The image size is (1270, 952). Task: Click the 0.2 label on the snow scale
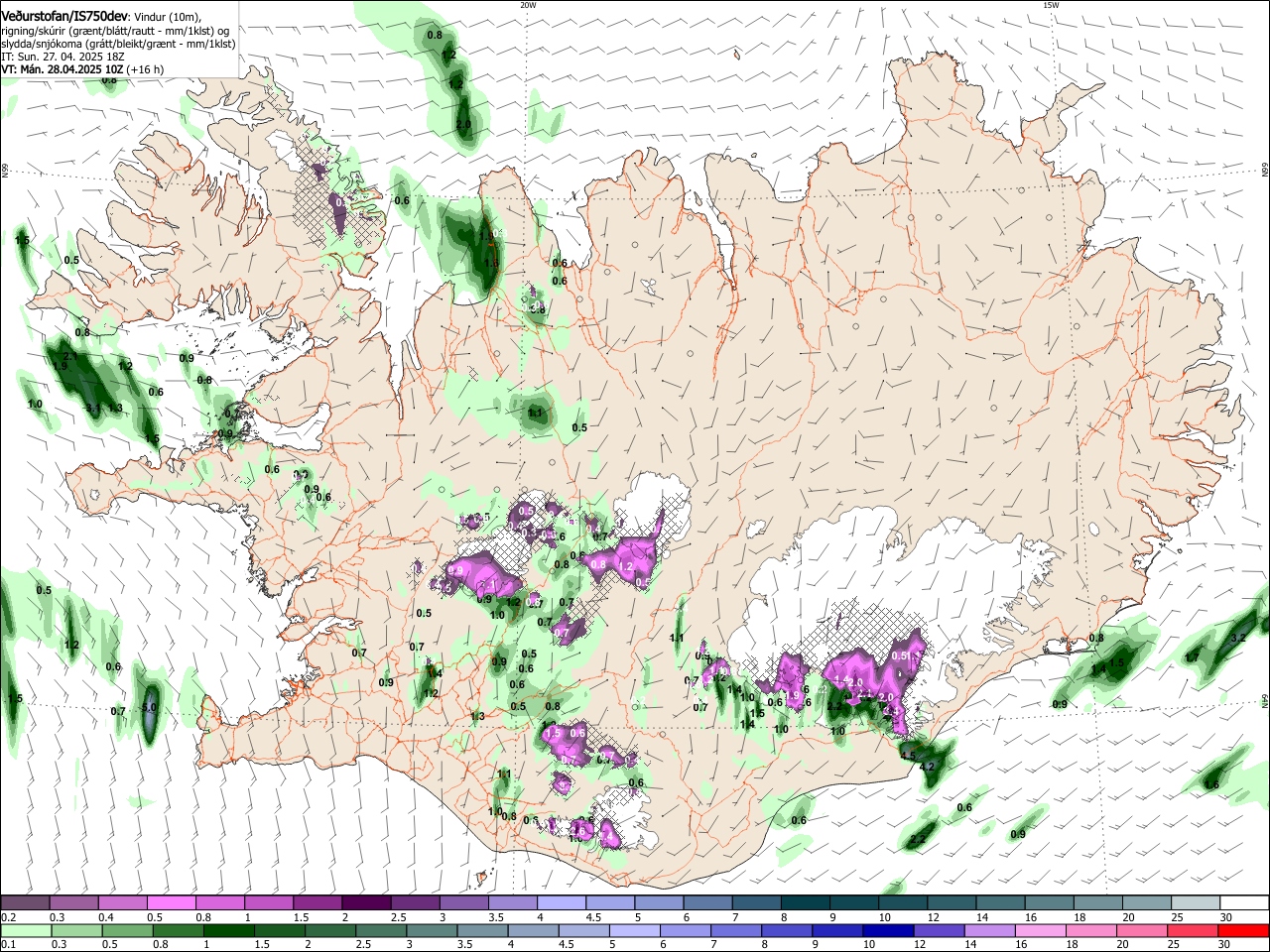coord(8,917)
